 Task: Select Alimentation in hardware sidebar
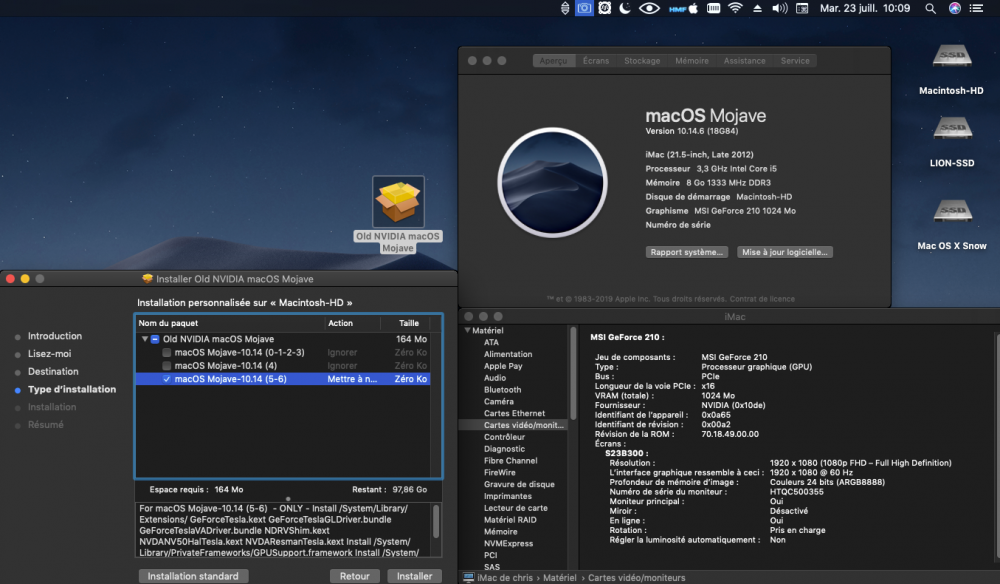click(x=508, y=354)
